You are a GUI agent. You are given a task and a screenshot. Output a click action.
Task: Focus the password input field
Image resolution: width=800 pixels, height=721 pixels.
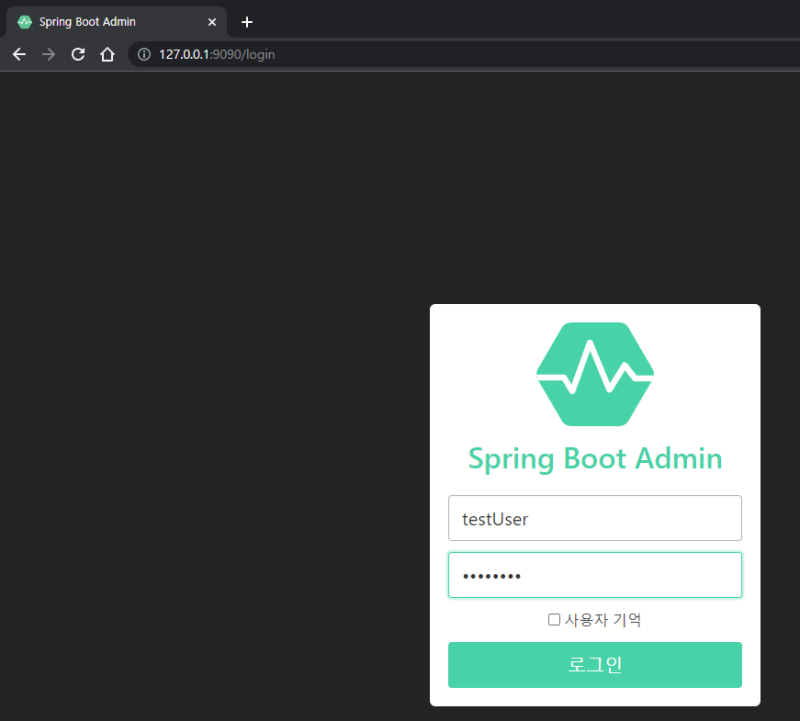(595, 575)
